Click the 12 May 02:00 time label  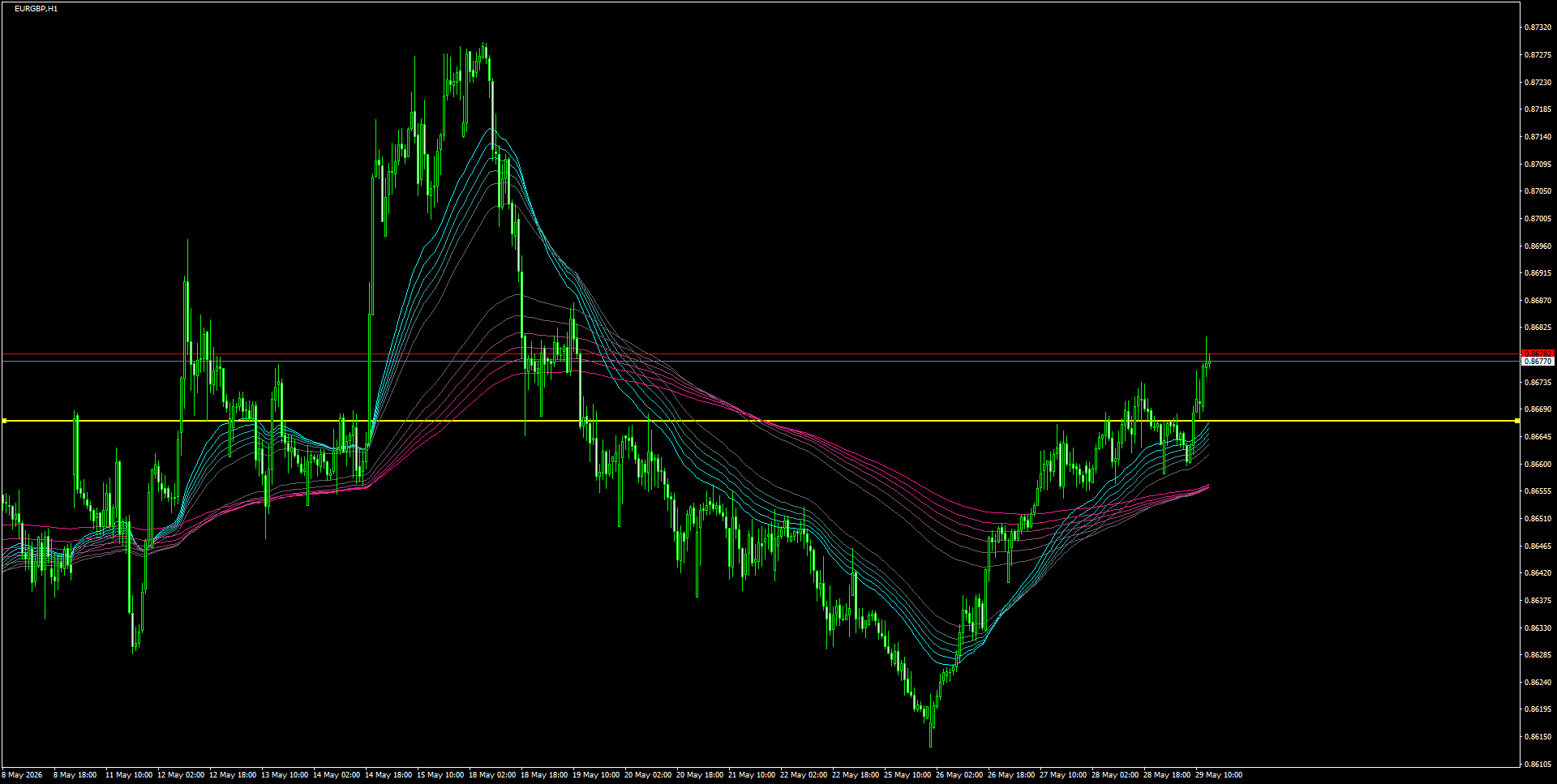[x=181, y=775]
